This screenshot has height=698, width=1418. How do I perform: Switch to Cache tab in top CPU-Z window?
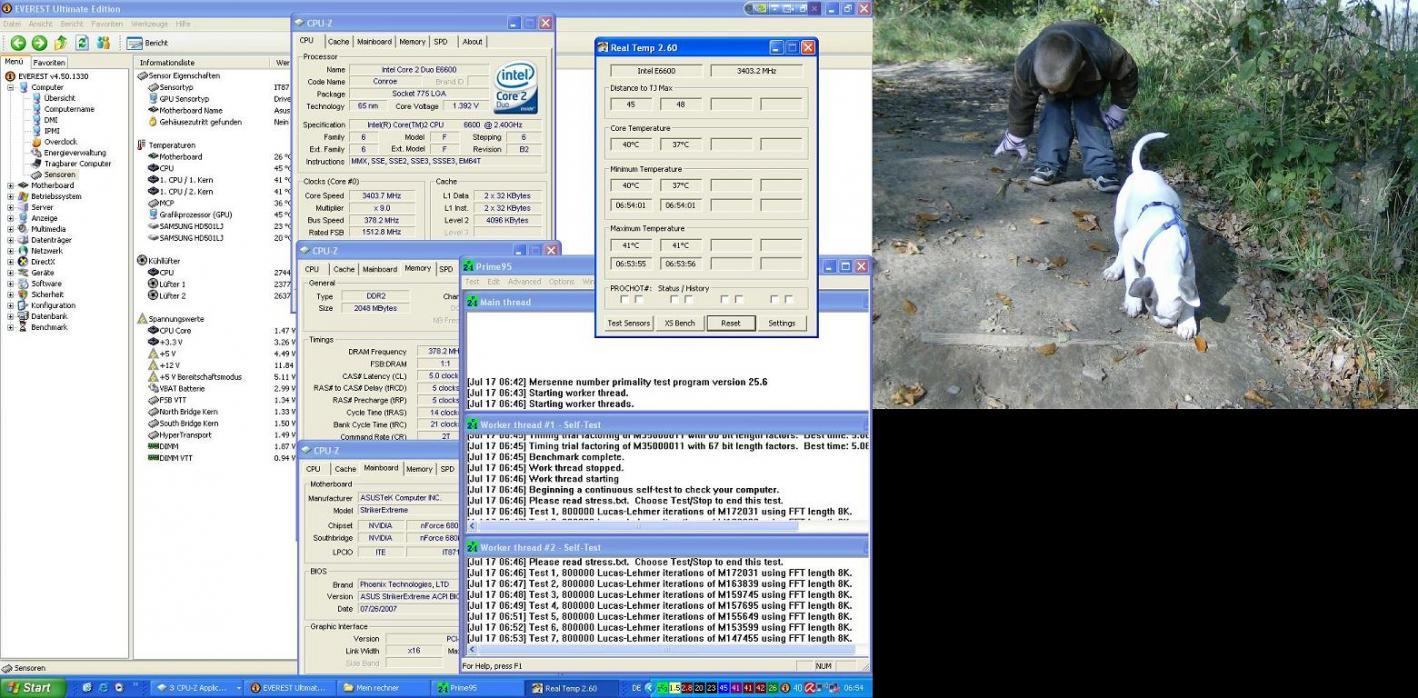[x=339, y=42]
